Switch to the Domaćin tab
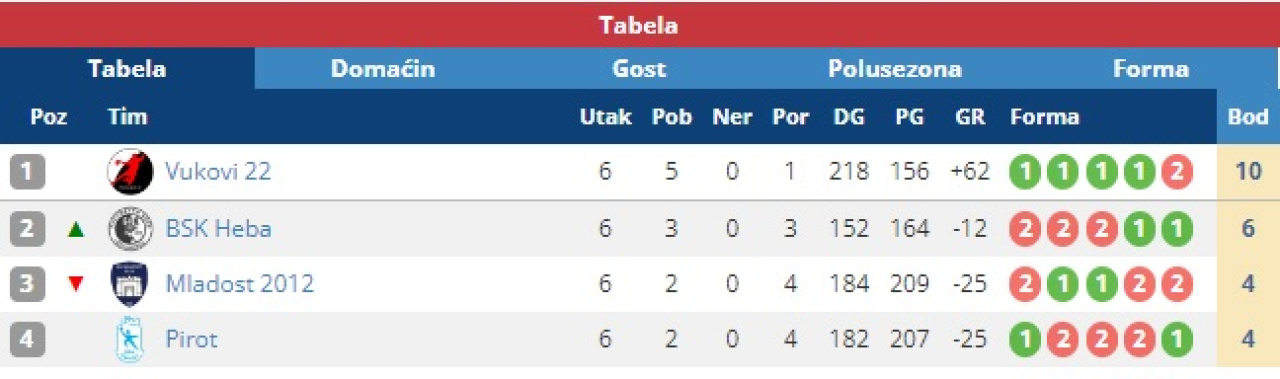Viewport: 1280px width, 379px height. [383, 69]
